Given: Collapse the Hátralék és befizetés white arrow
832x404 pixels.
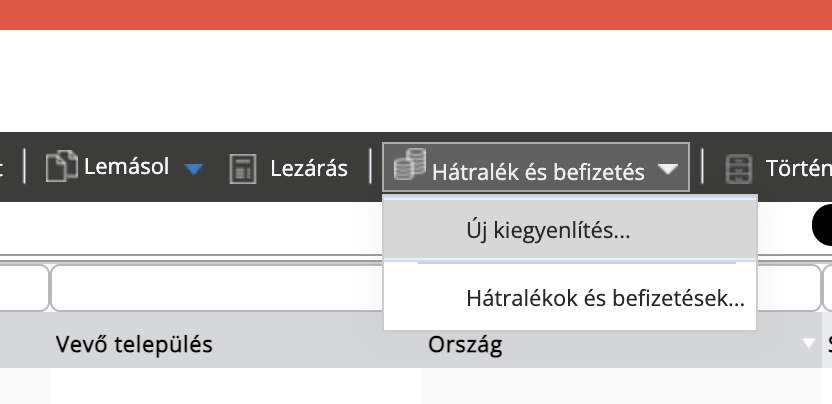Looking at the screenshot, I should click(x=669, y=170).
